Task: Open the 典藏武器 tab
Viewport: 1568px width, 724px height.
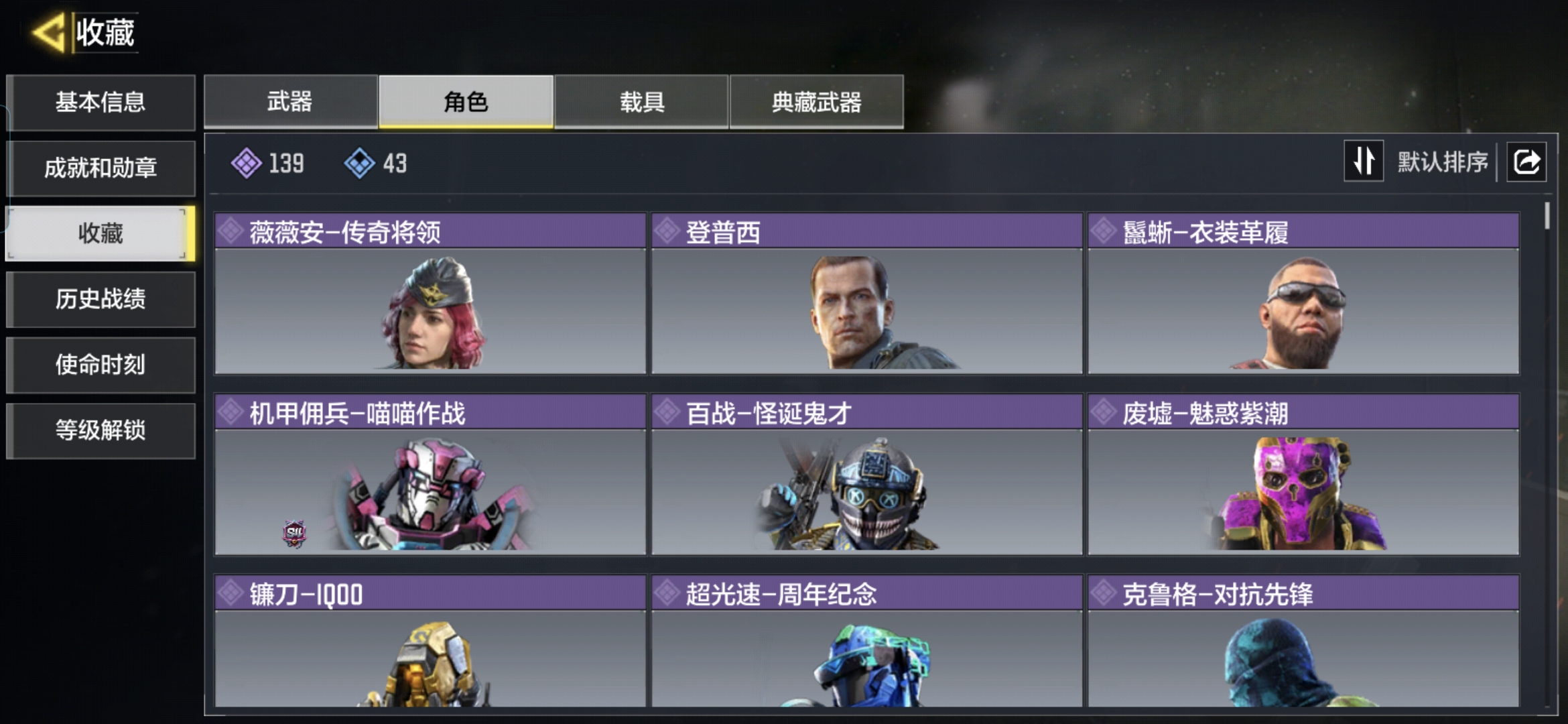Action: coord(816,102)
